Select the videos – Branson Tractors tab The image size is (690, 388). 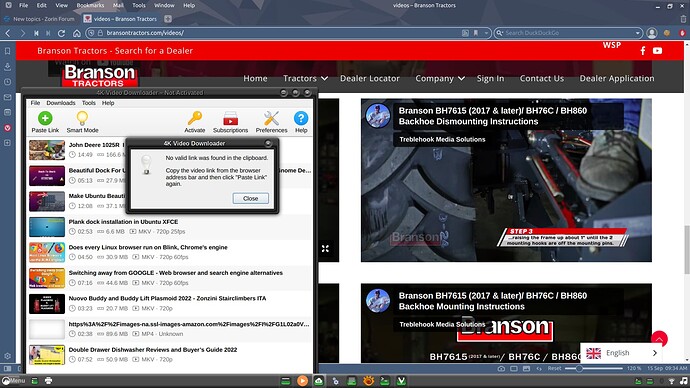[121, 19]
